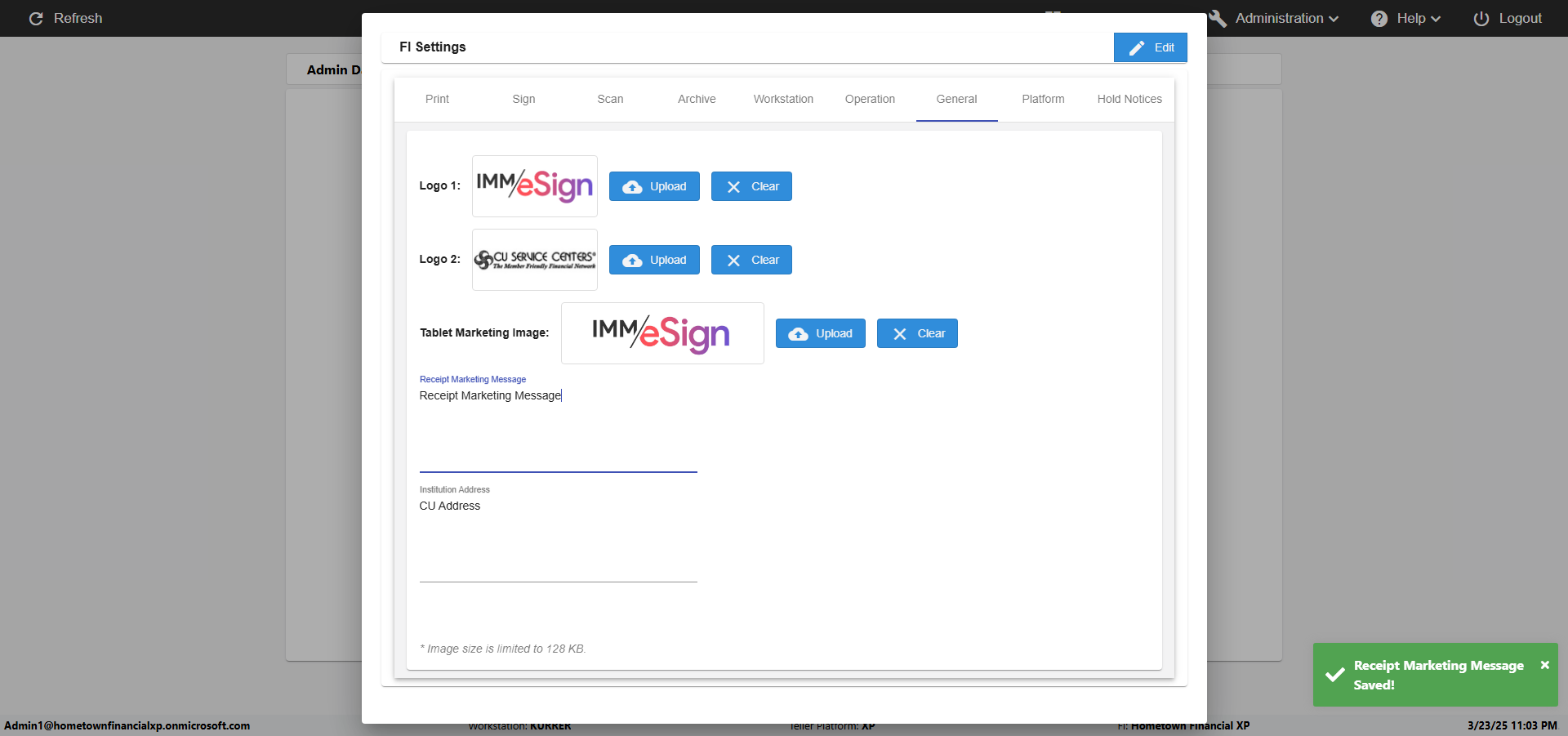Switch to the Hold Notices tab

click(x=1129, y=99)
